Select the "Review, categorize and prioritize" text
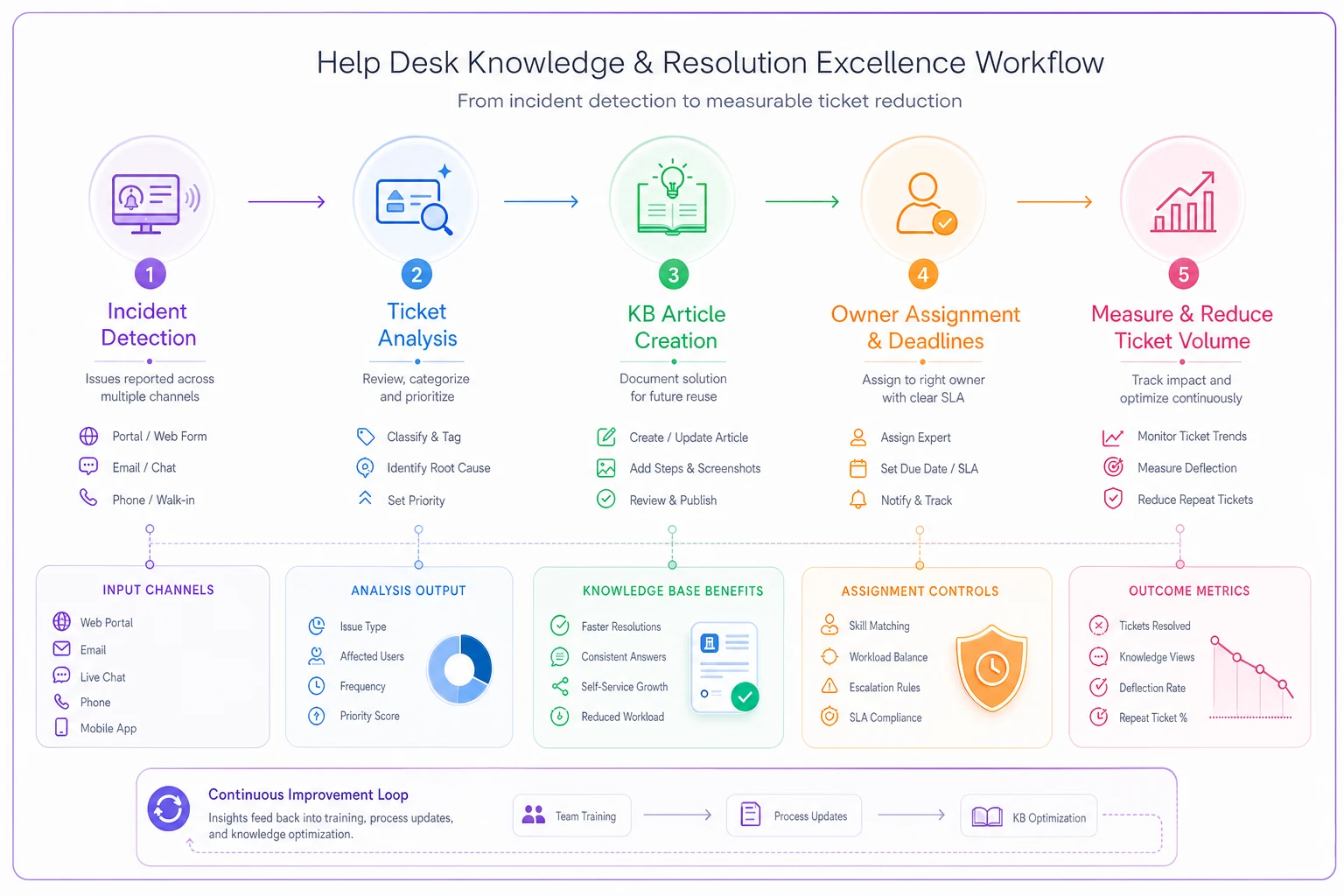This screenshot has width=1344, height=896. click(x=416, y=388)
